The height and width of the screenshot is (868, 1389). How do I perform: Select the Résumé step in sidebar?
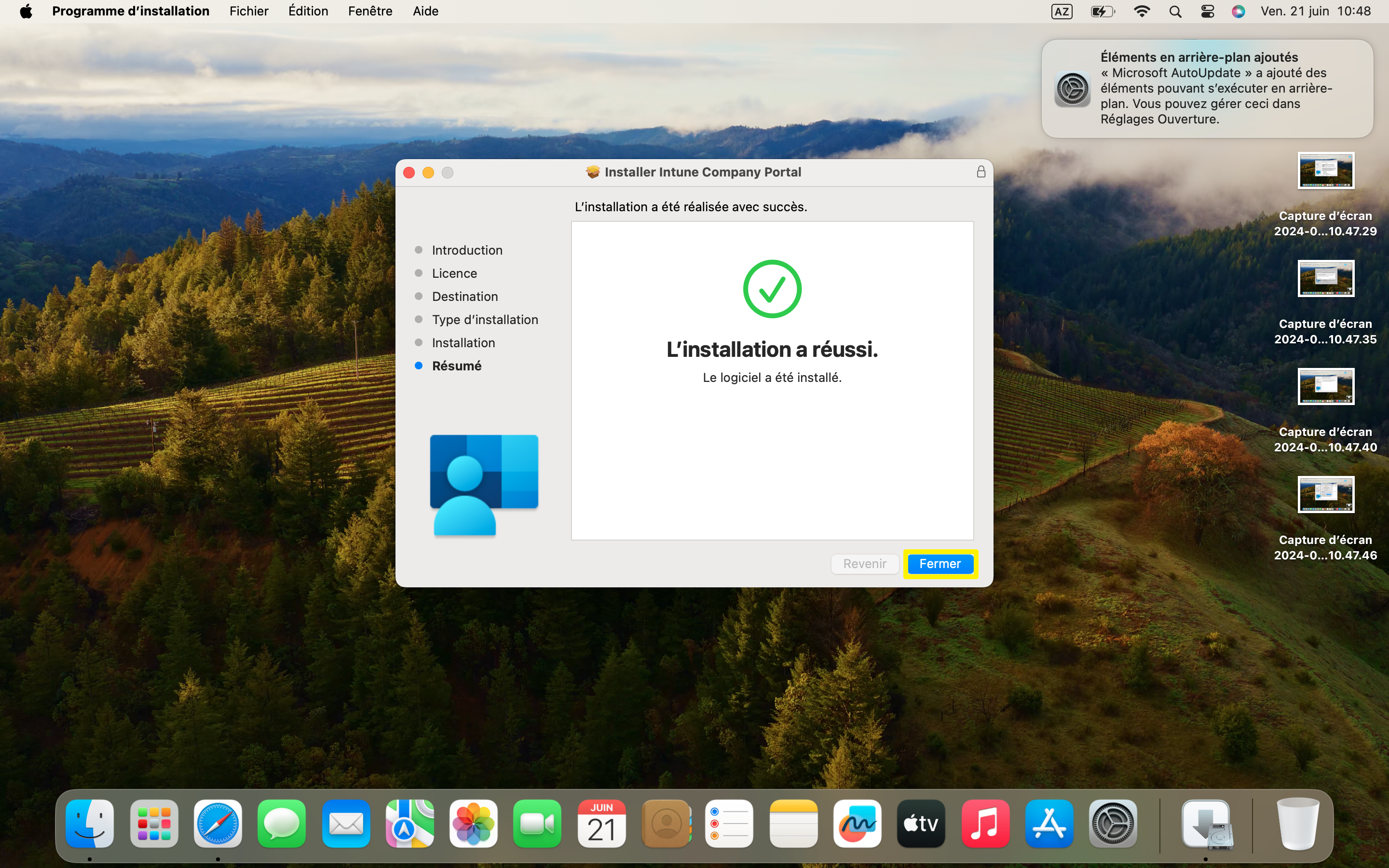pos(456,366)
